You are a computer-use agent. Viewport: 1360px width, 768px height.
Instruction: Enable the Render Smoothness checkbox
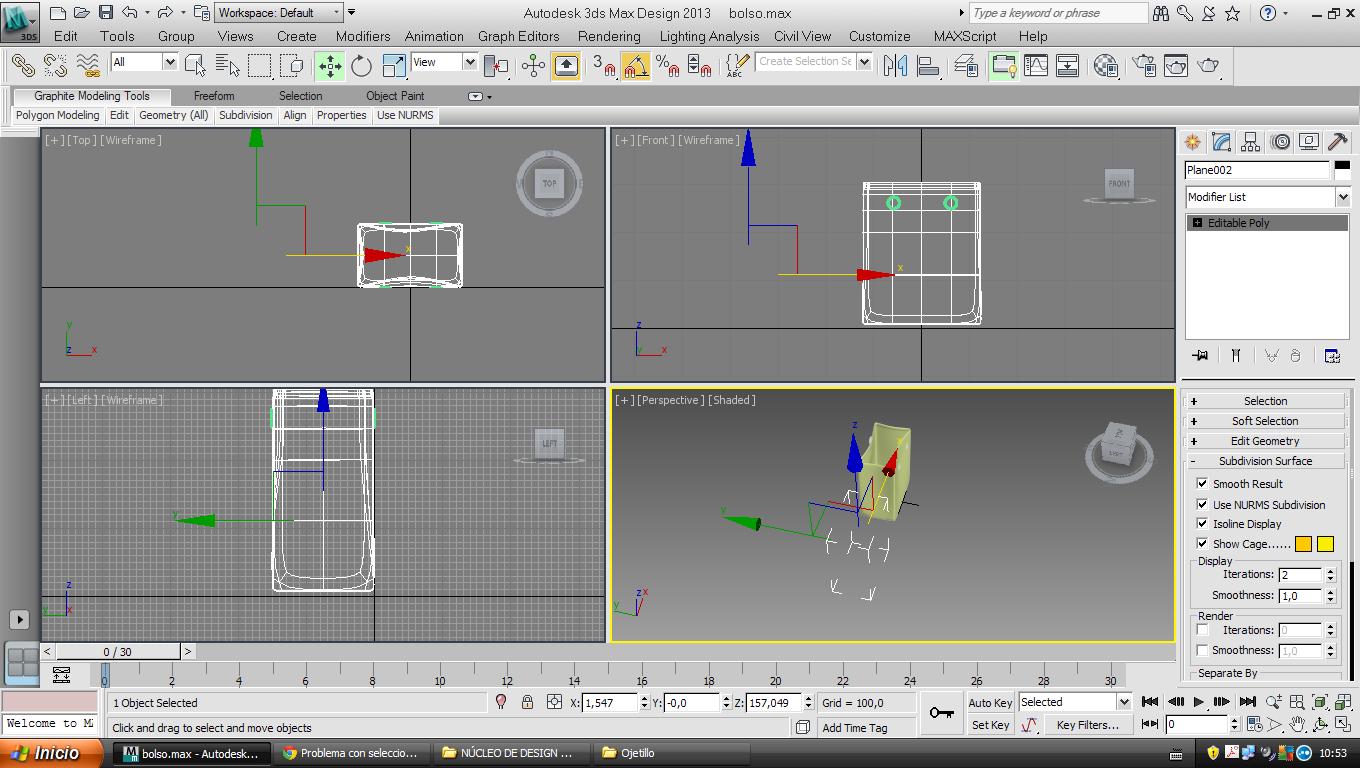[1202, 650]
